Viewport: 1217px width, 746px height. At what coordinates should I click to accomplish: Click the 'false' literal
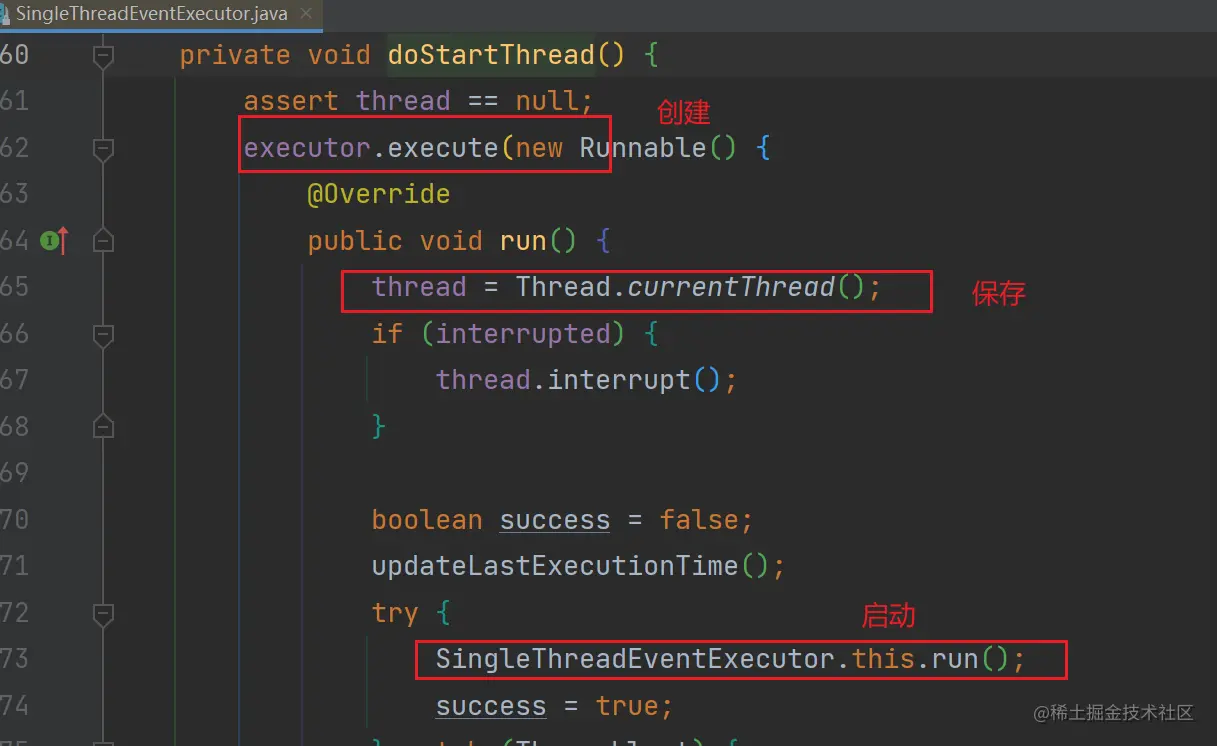(x=699, y=520)
